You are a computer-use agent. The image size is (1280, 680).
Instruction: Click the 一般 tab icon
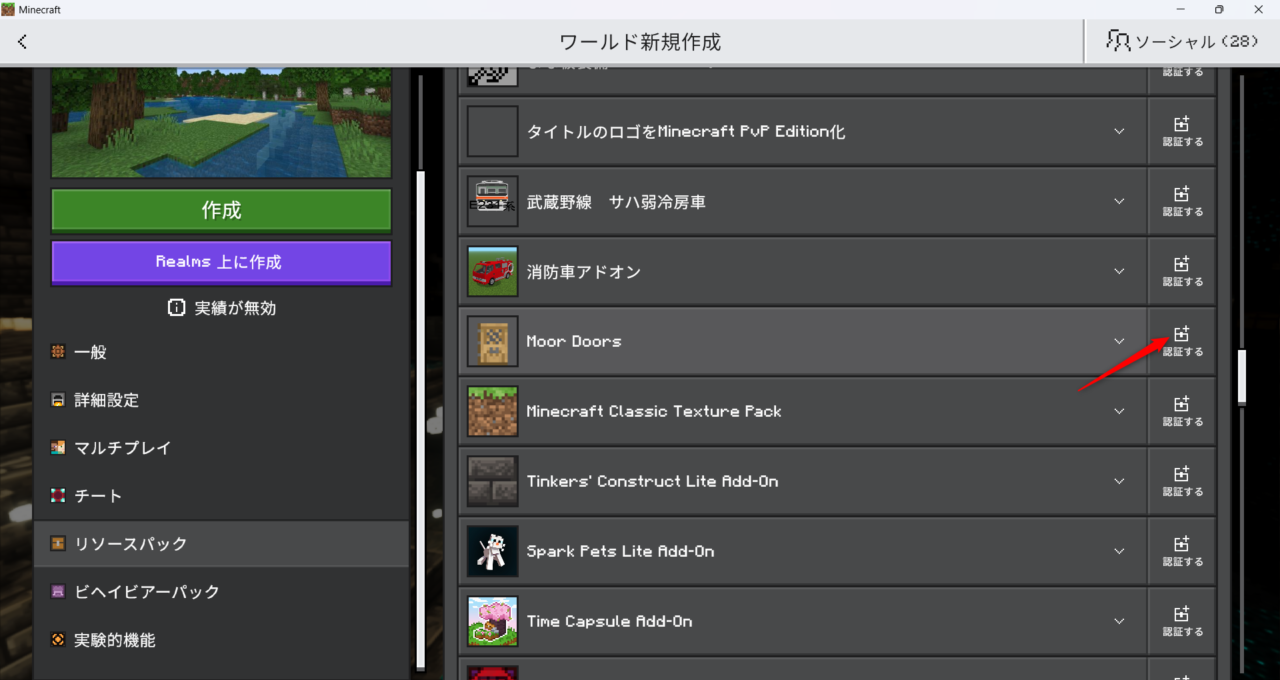58,352
